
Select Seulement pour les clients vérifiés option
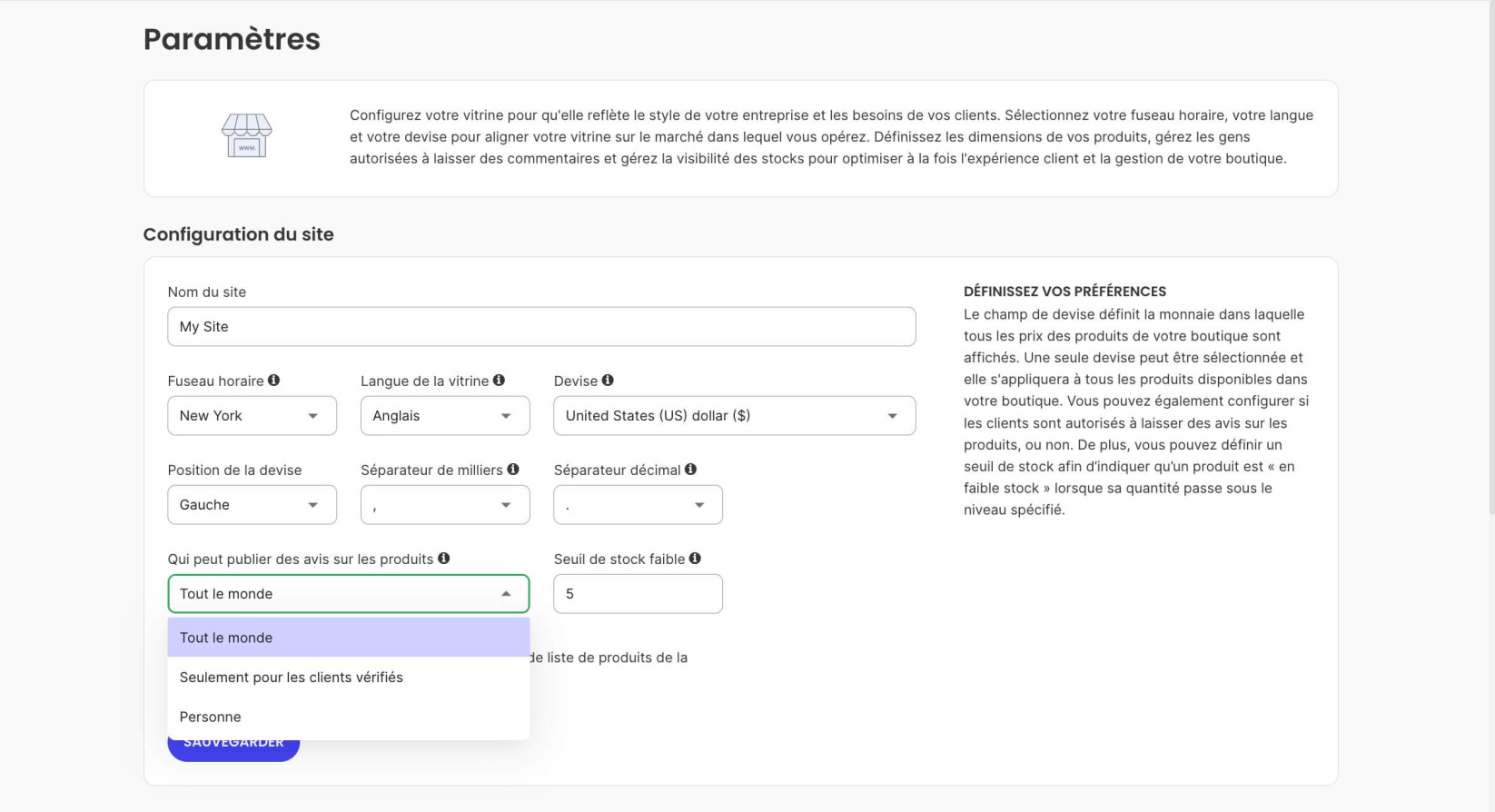pos(348,678)
